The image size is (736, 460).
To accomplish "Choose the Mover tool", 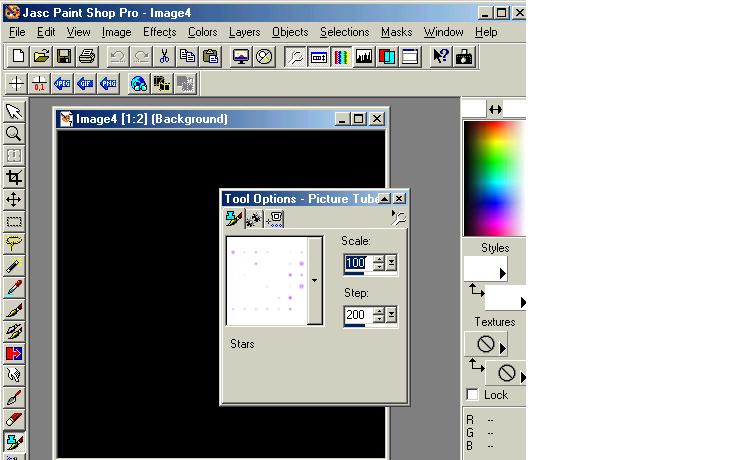I will click(14, 200).
